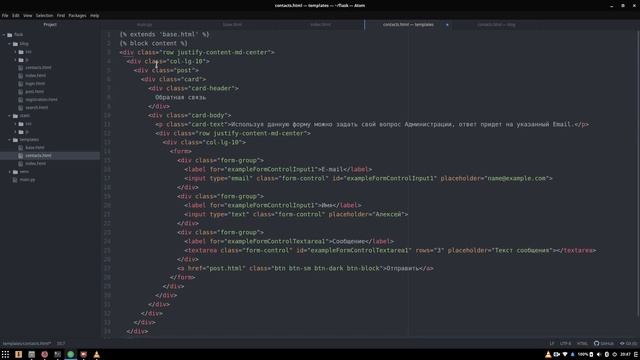Click the static folder icon

(x=15, y=116)
